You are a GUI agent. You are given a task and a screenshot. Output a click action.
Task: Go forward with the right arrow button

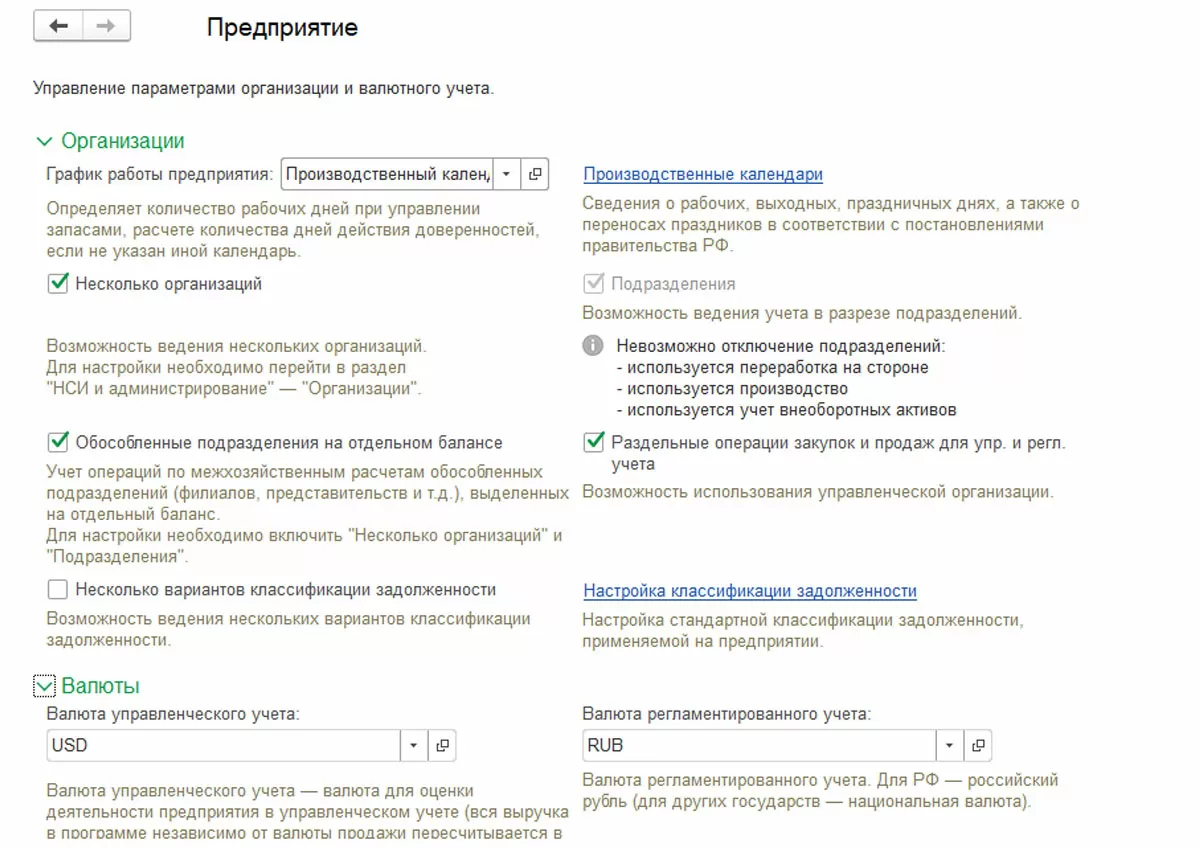(106, 27)
